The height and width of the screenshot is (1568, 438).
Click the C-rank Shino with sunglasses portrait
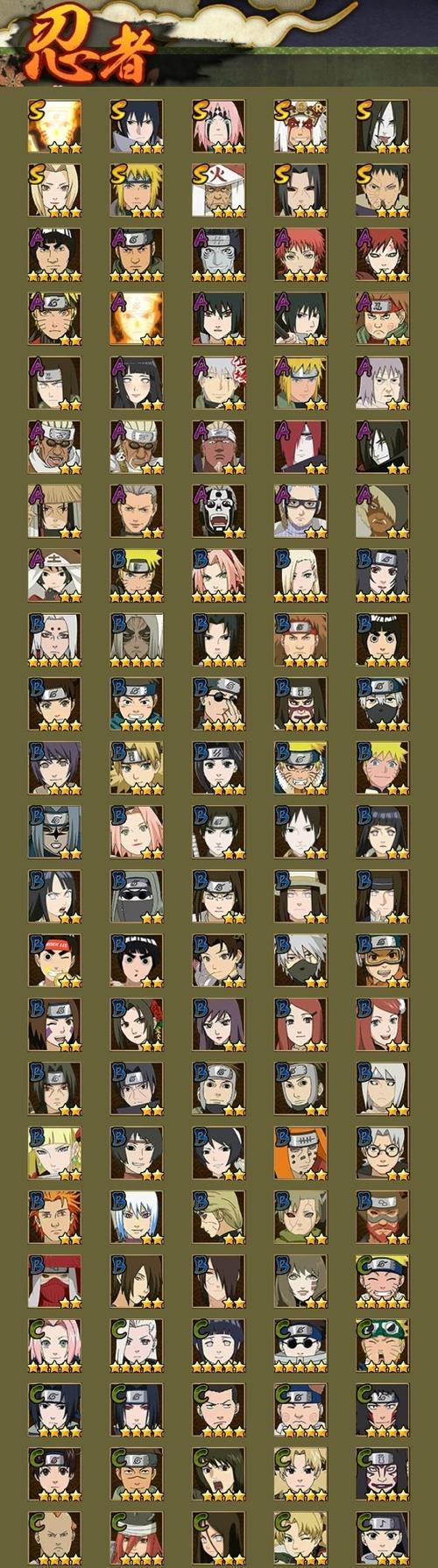pos(300,1346)
